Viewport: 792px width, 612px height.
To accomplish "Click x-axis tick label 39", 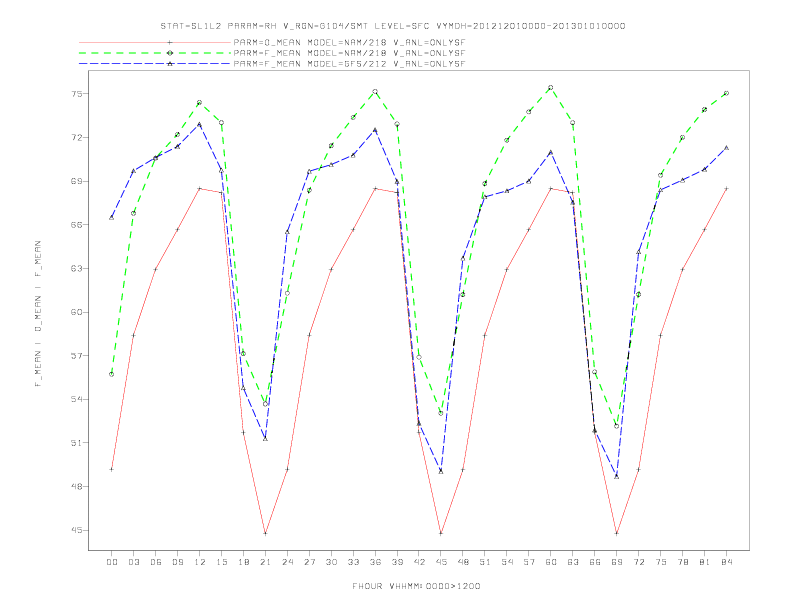I will click(397, 562).
